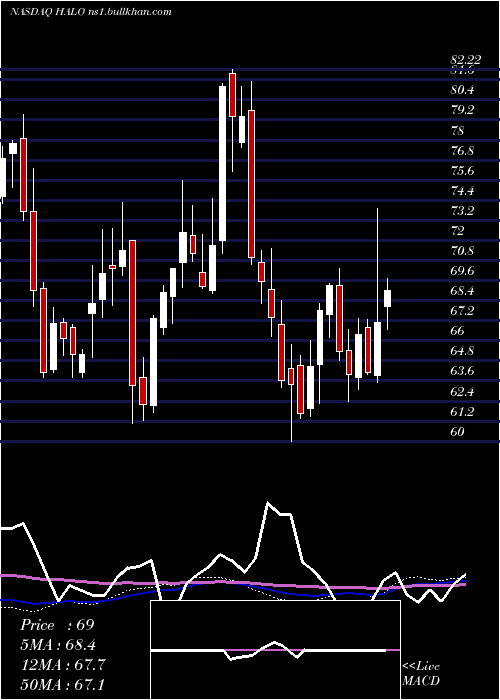This screenshot has height=700, width=500.
Task: Click the 63.6 price axis label
Action: point(462,371)
